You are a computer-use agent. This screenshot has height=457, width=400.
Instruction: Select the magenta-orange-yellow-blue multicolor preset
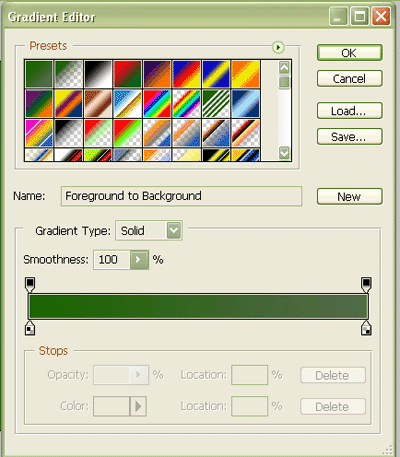pos(39,133)
